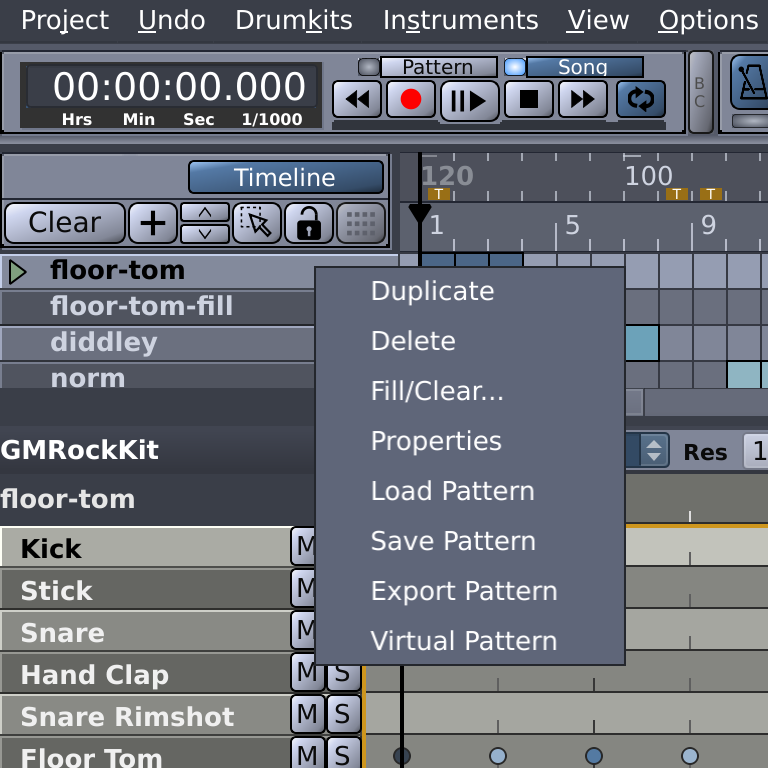
Task: Open the Project menu
Action: pos(65,21)
